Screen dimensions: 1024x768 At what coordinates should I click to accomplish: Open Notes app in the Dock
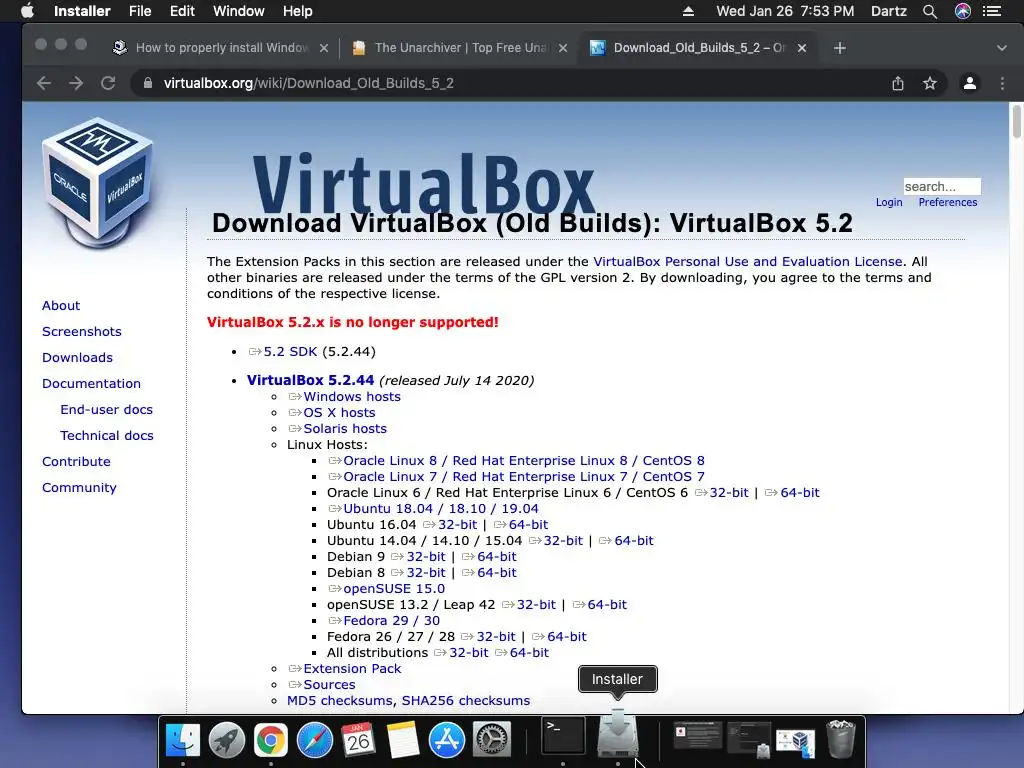click(x=402, y=741)
